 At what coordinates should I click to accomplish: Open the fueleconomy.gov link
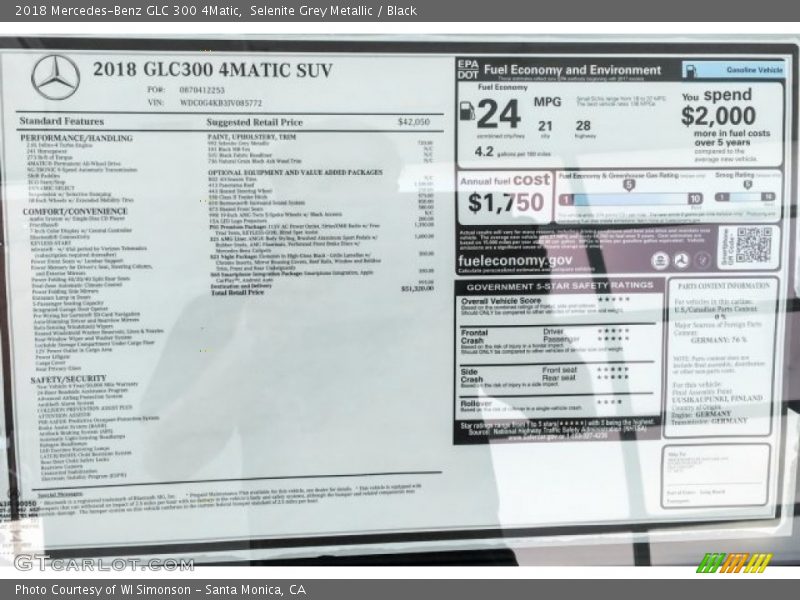pyautogui.click(x=515, y=260)
